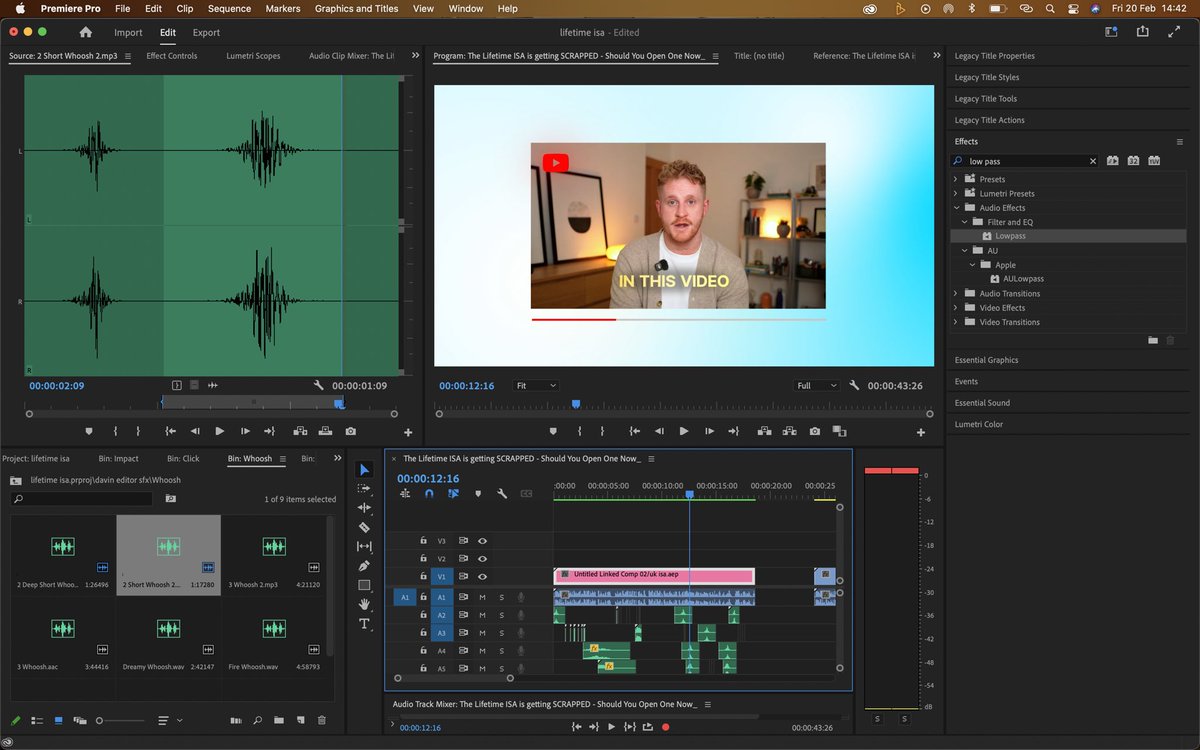Open the Fit zoom level dropdown
This screenshot has width=1200, height=750.
(x=536, y=386)
